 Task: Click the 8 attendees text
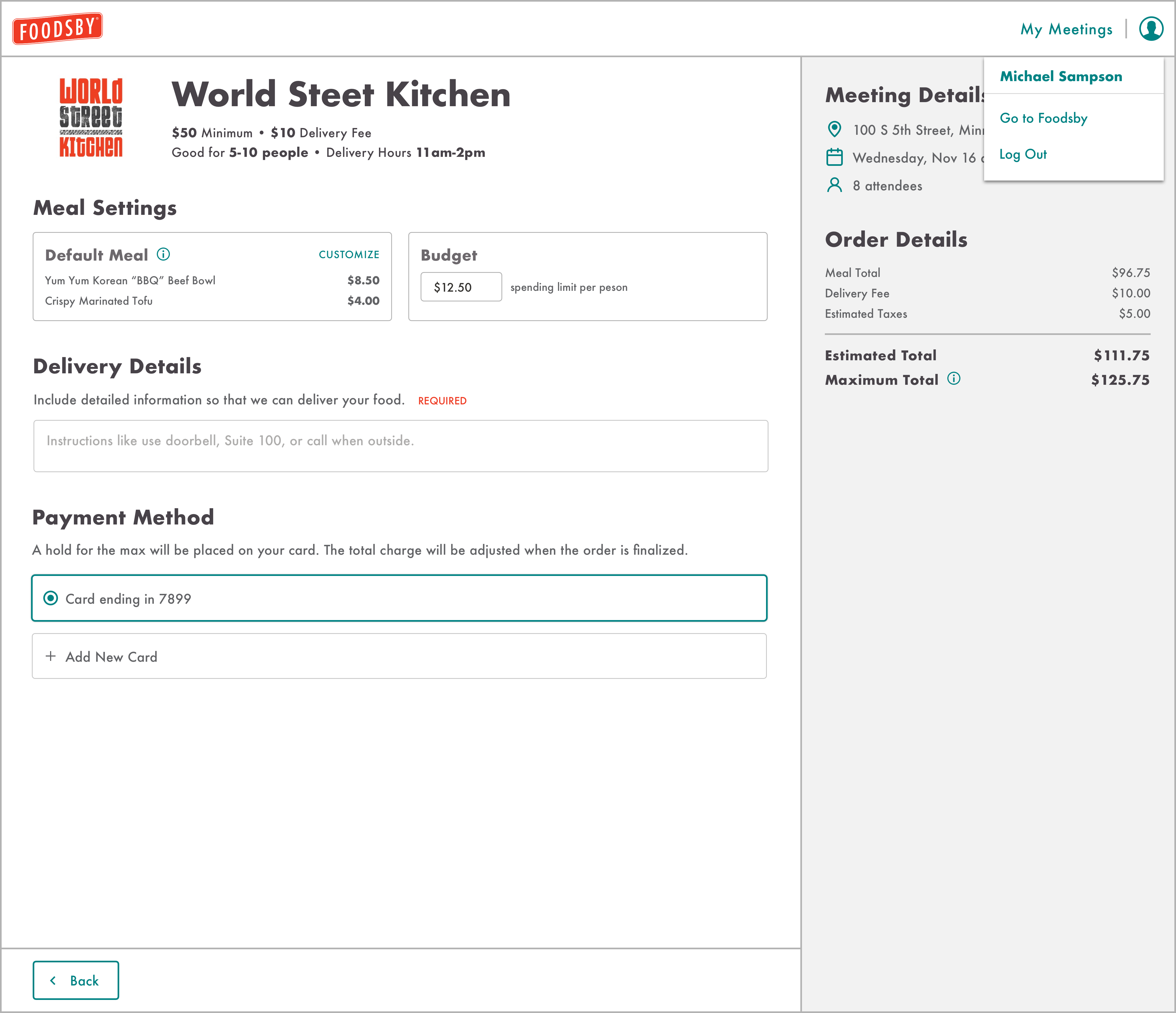click(887, 186)
